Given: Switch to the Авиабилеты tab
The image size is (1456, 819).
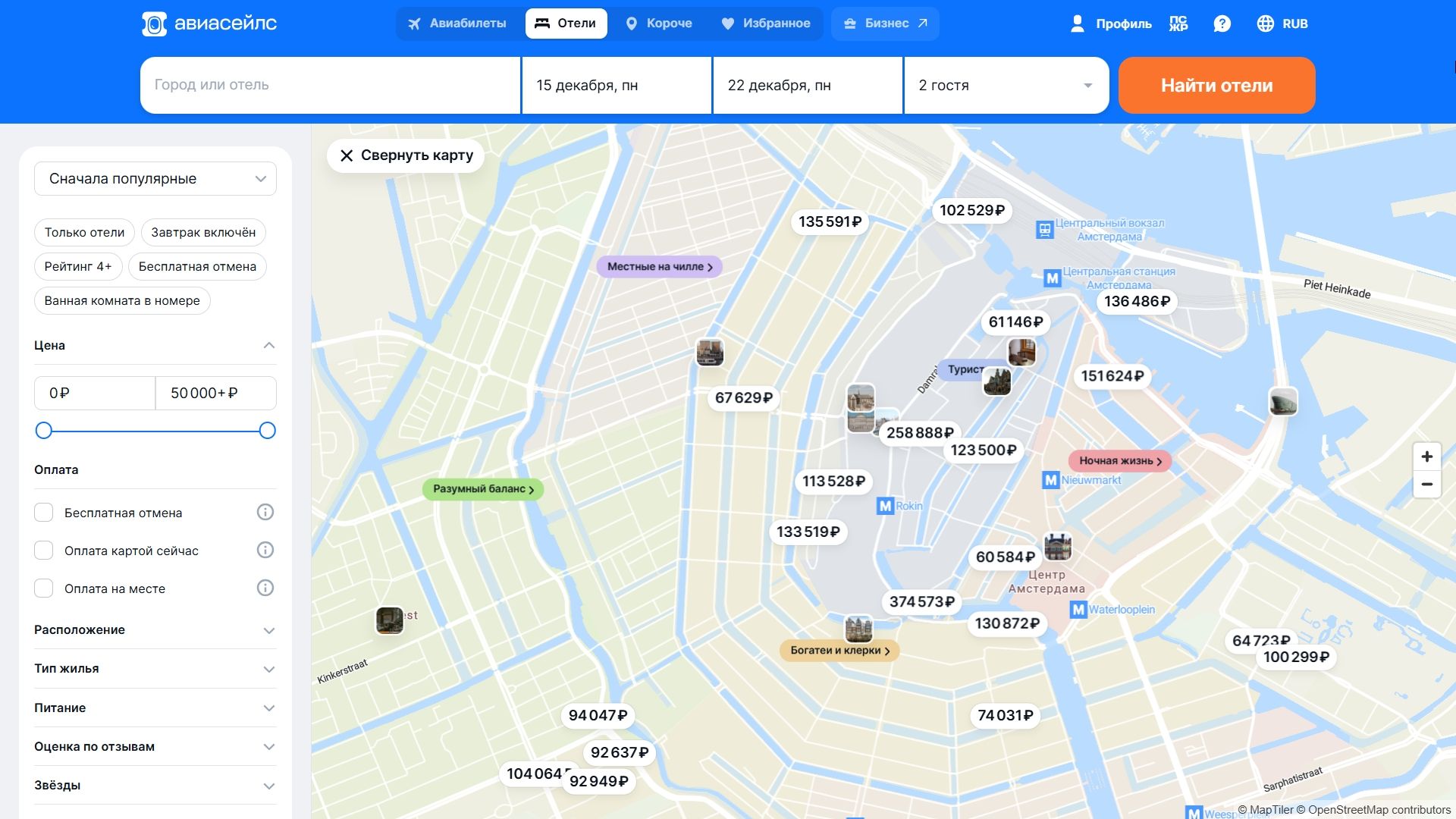Looking at the screenshot, I should pyautogui.click(x=457, y=24).
